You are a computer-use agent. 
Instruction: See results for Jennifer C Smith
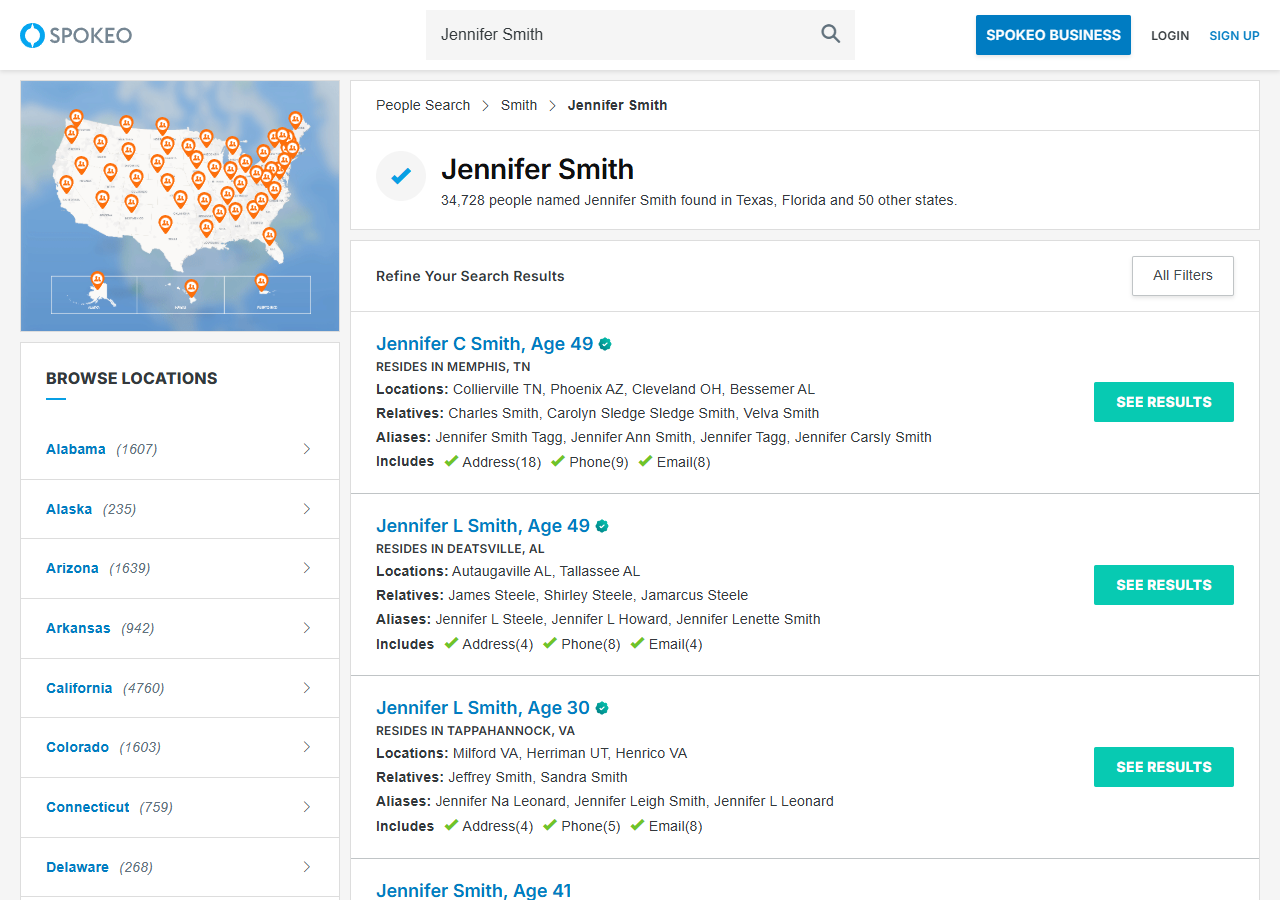(1164, 402)
